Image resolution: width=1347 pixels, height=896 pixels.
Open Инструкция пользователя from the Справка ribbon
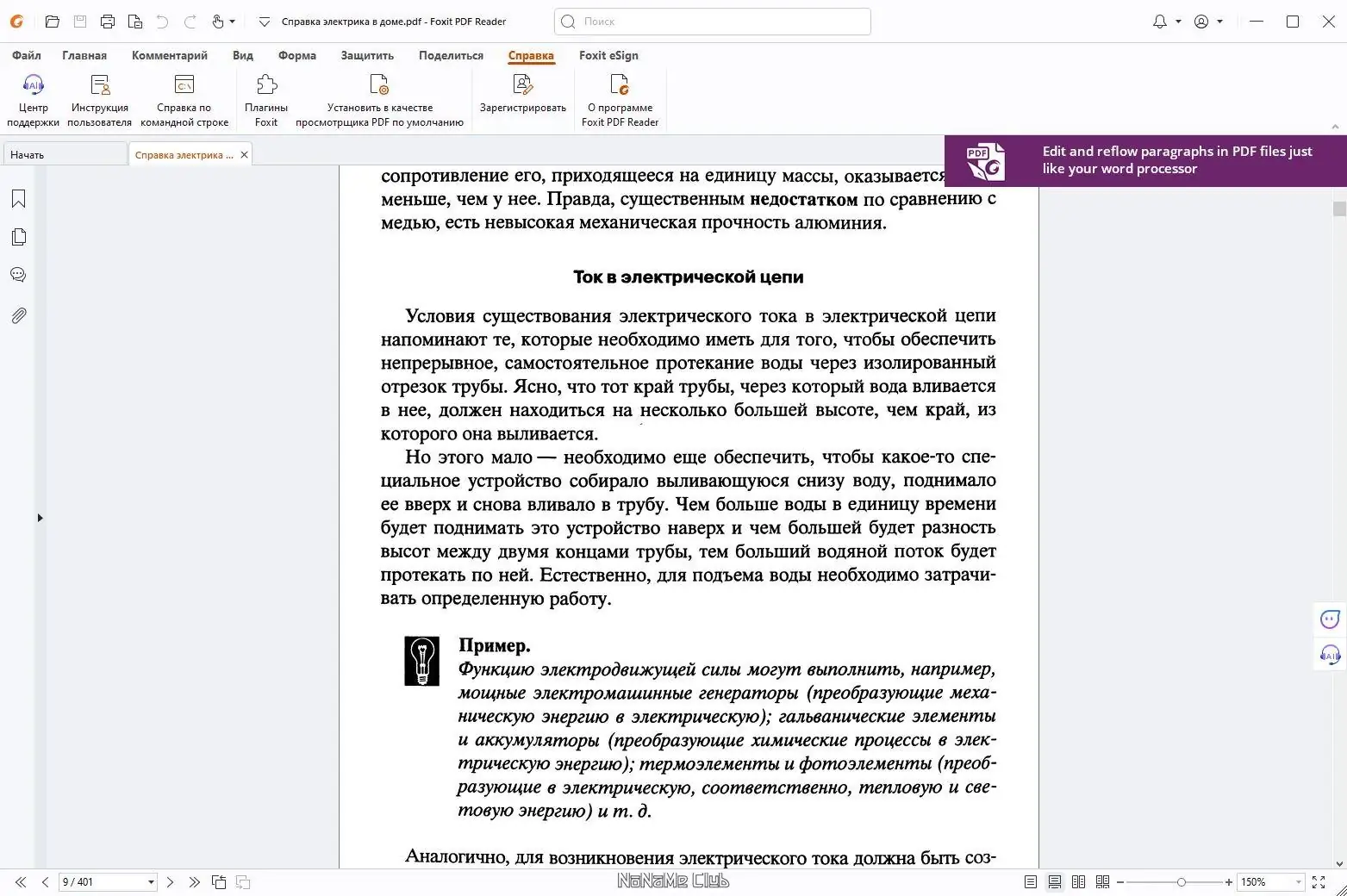99,96
